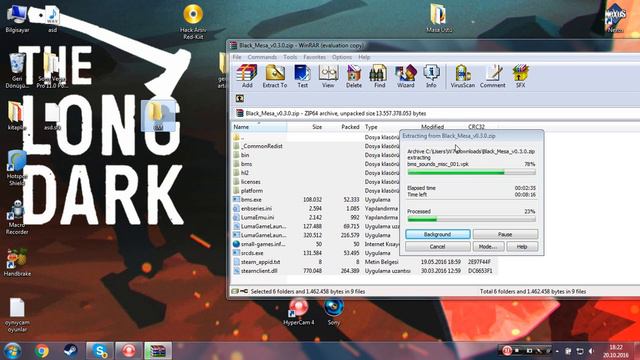Go up one folder level icon
Viewport: 640px width, 360px height.
coord(240,98)
